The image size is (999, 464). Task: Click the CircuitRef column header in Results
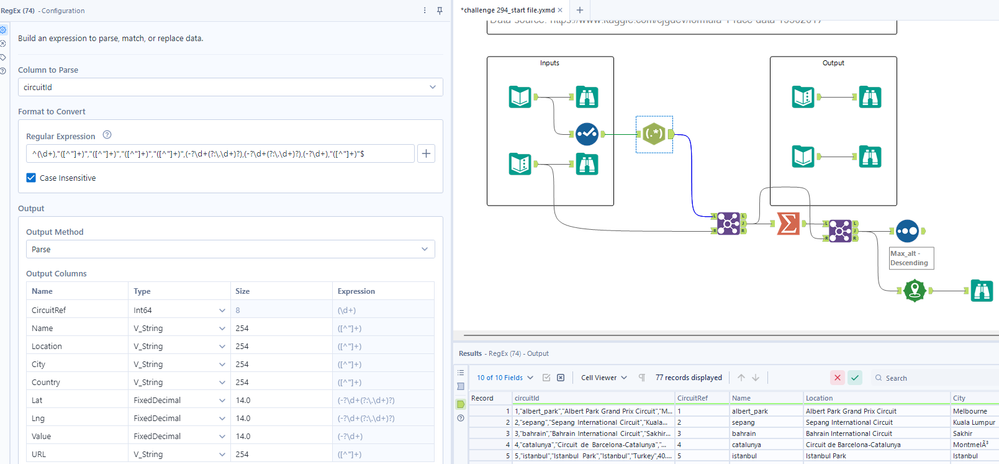(701, 398)
